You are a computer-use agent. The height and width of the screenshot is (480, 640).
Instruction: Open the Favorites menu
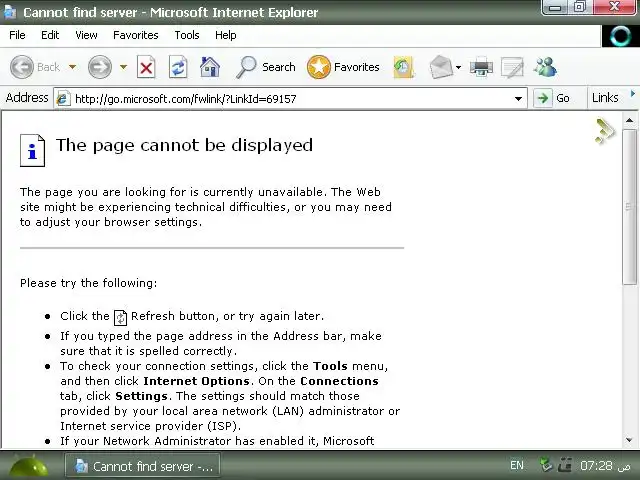(x=136, y=35)
